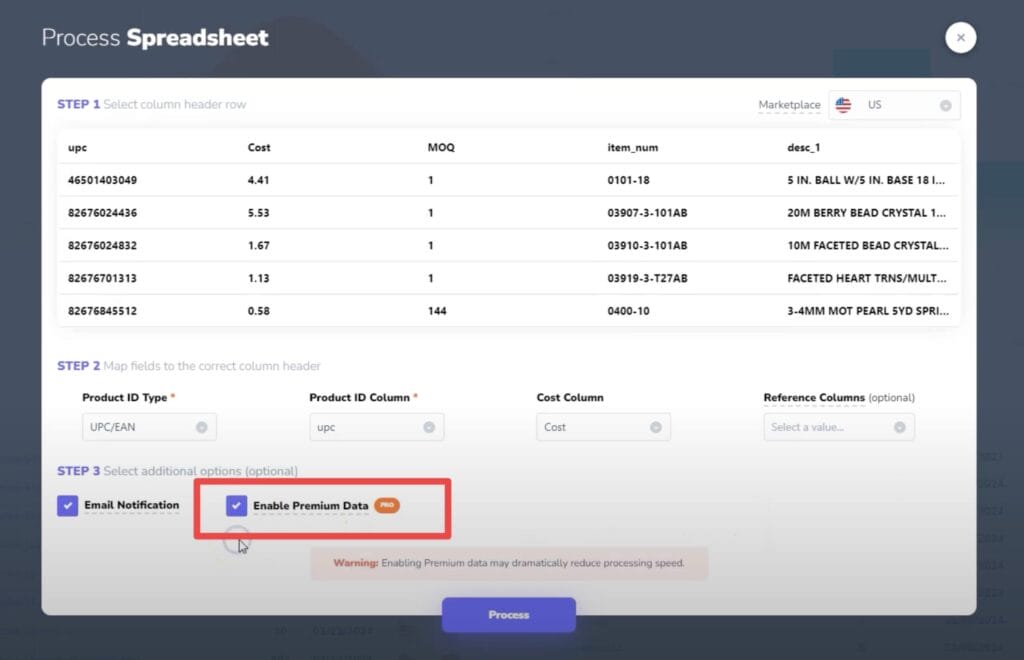
Task: Click the X icon to close the dialog
Action: pos(960,37)
